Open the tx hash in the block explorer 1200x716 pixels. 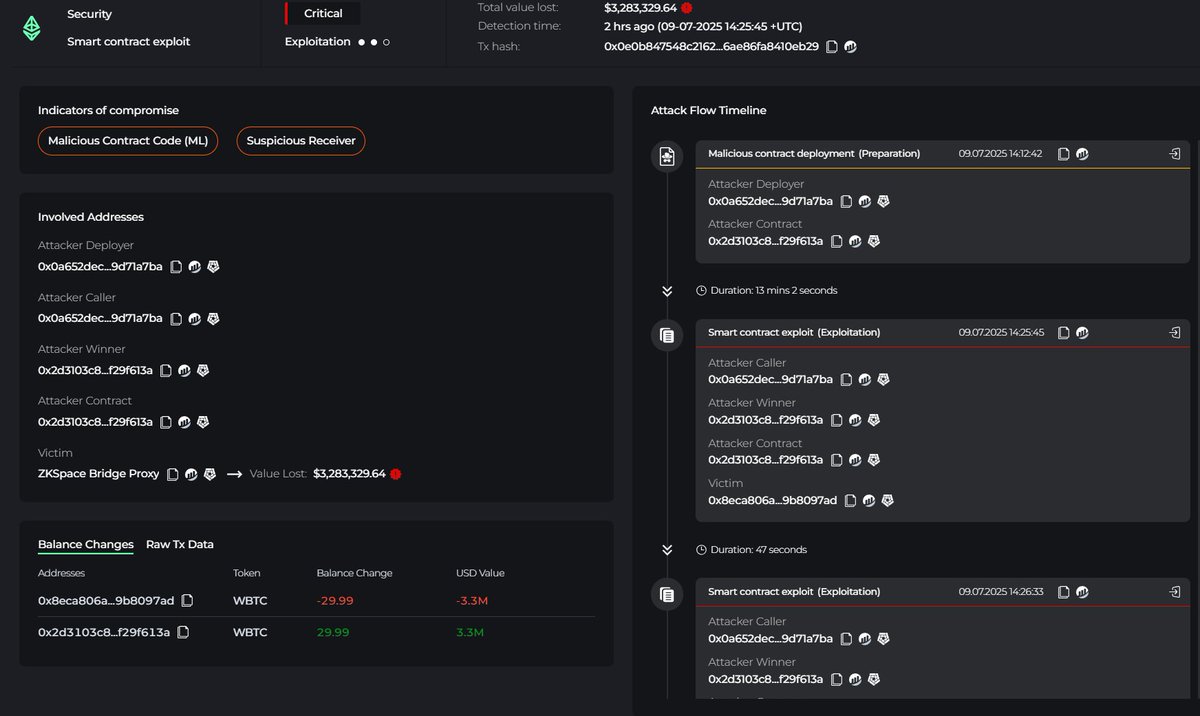[850, 46]
